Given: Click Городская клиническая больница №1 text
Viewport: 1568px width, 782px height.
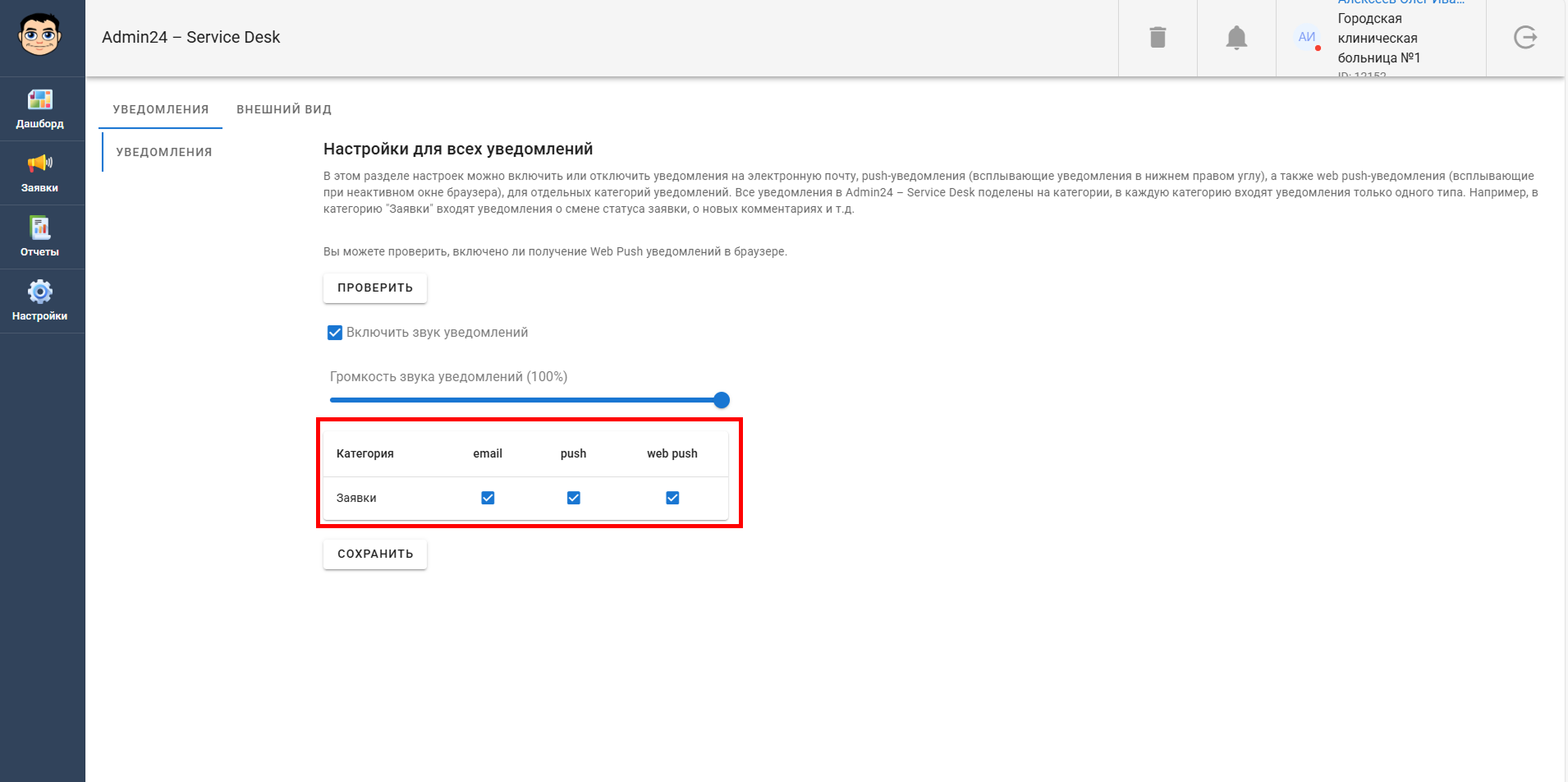Looking at the screenshot, I should 1378,38.
